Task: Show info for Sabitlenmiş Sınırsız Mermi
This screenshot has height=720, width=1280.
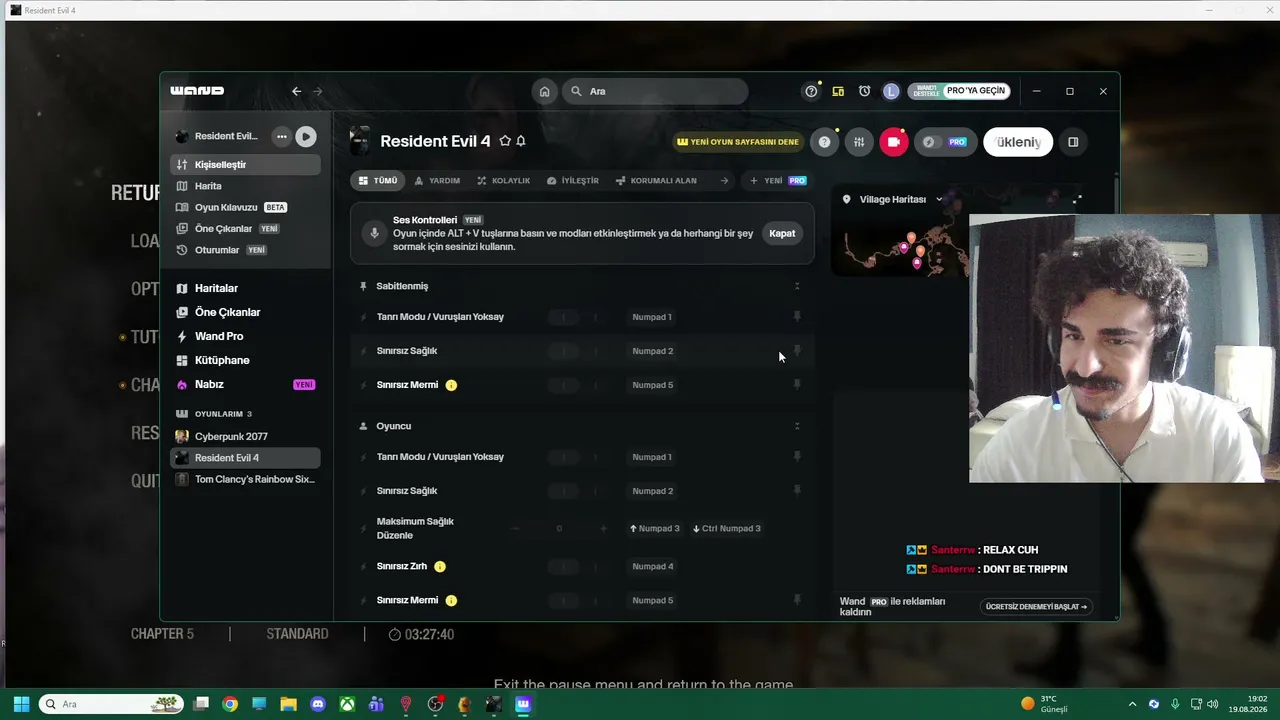Action: (x=451, y=385)
